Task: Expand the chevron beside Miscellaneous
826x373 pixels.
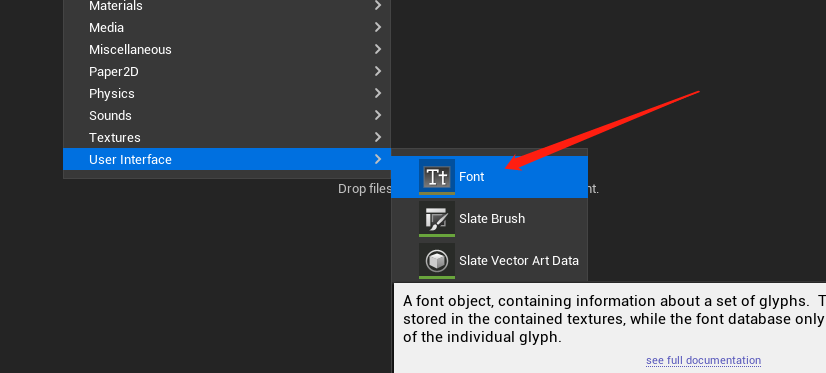Action: (x=378, y=49)
